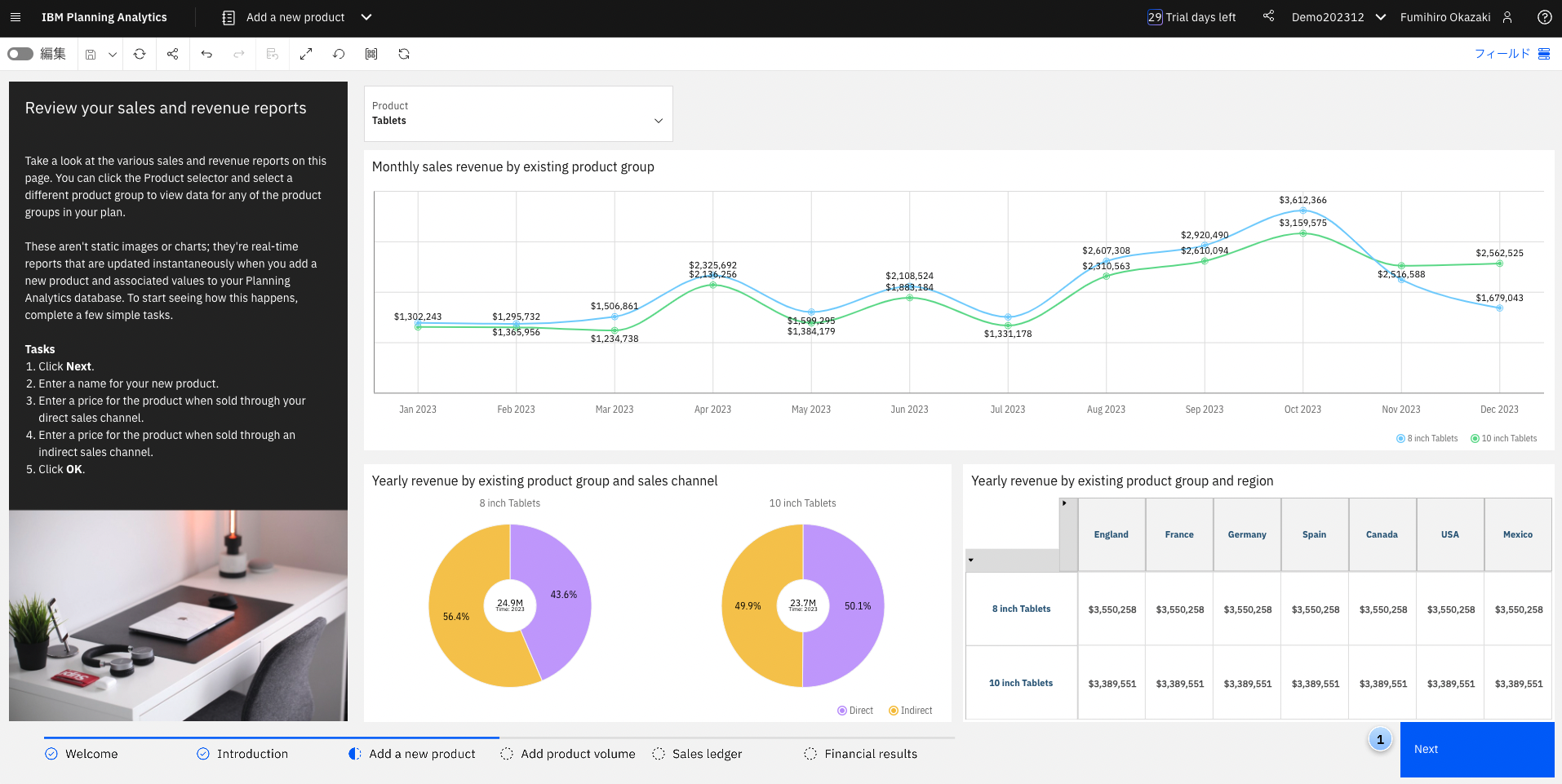
Task: Open the hamburger navigation menu
Action: pyautogui.click(x=16, y=17)
